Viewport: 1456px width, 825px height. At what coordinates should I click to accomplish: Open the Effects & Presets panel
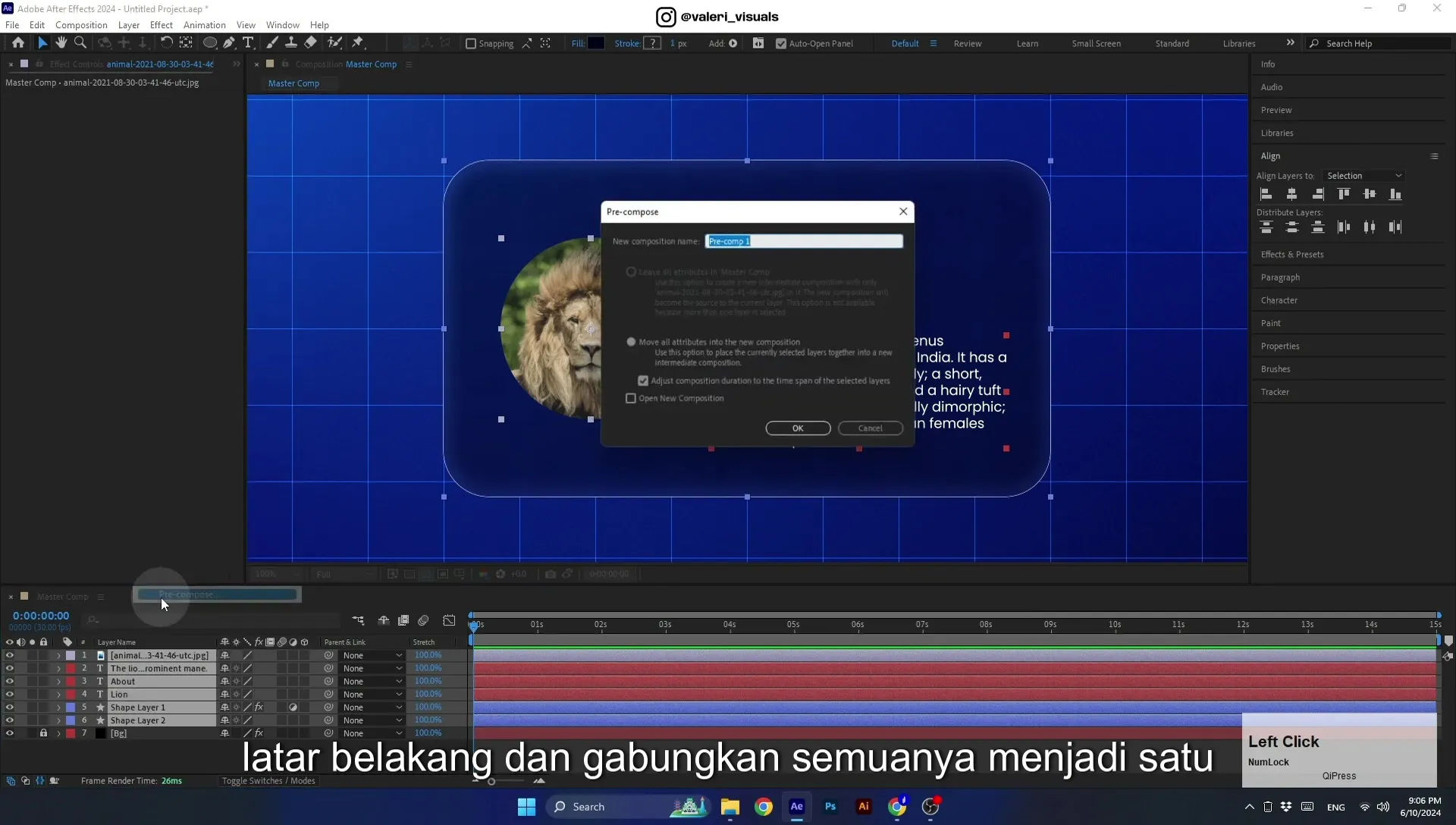click(1292, 255)
